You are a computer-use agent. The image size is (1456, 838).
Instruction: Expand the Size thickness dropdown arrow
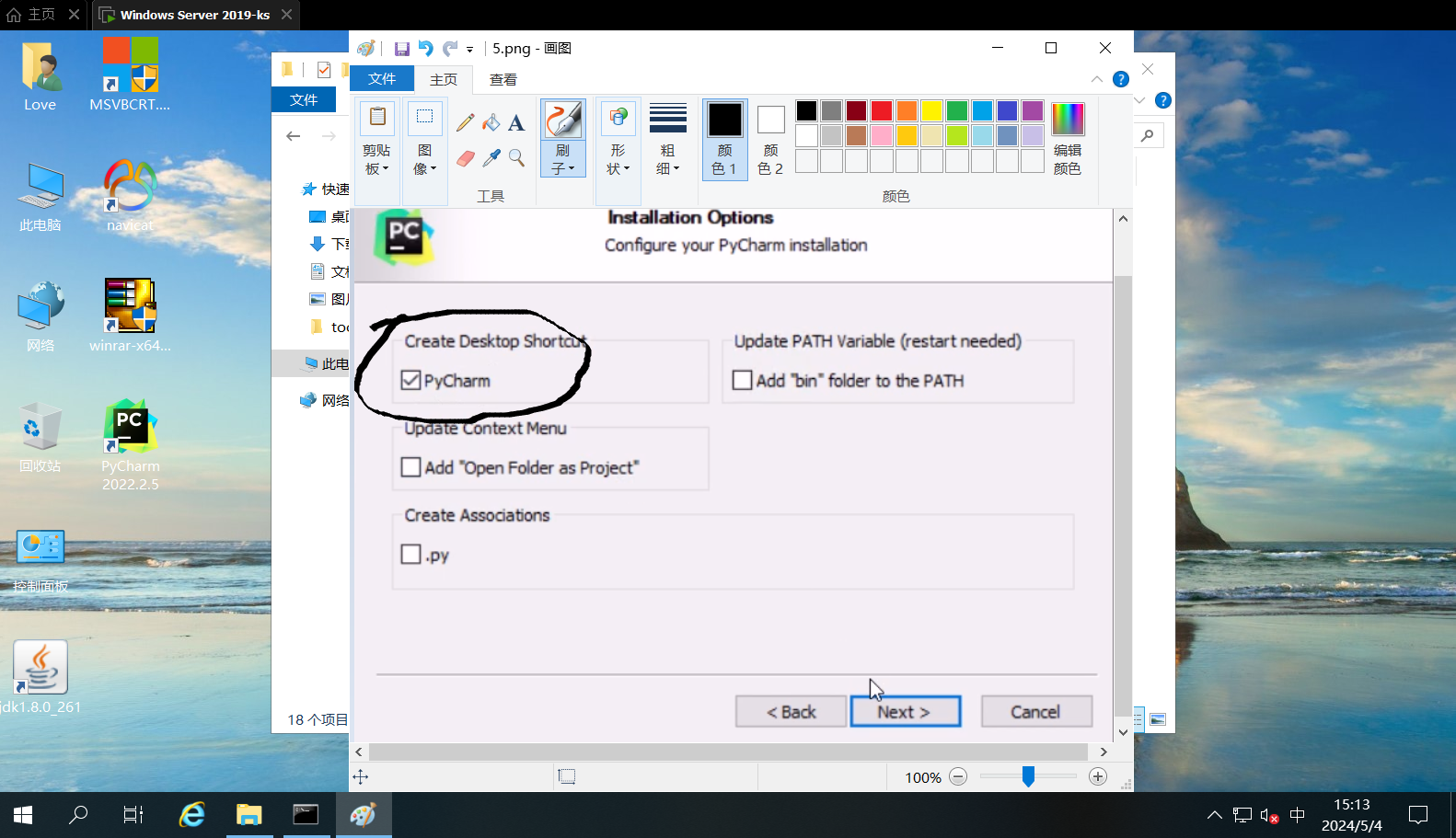tap(676, 169)
